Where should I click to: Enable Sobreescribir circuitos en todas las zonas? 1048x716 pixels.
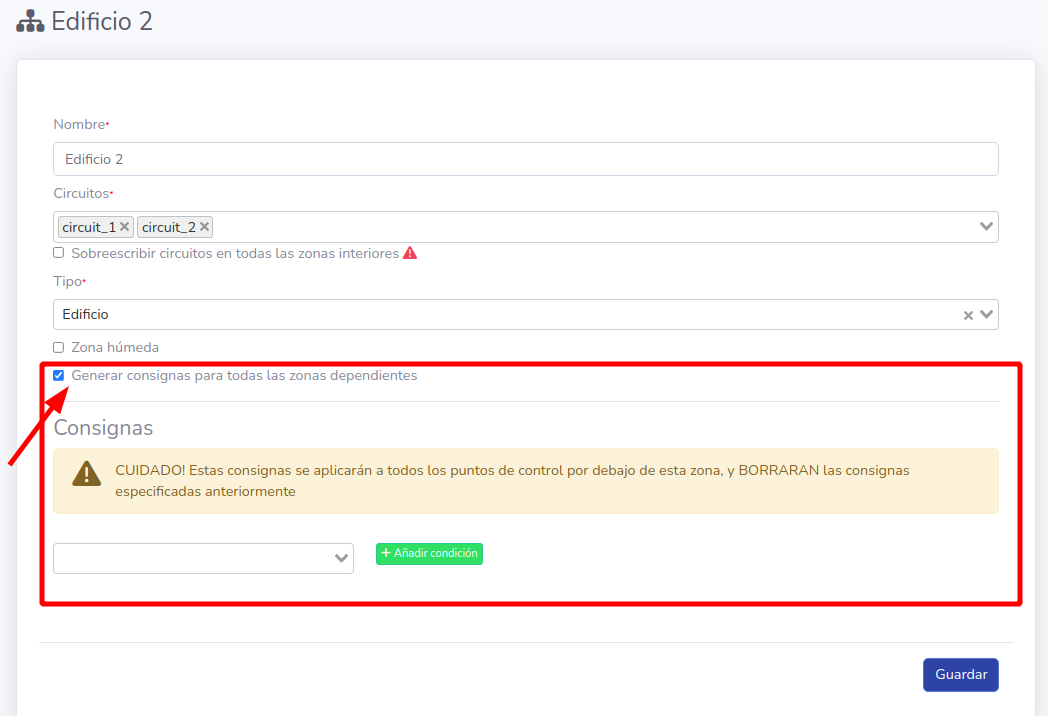pos(59,254)
